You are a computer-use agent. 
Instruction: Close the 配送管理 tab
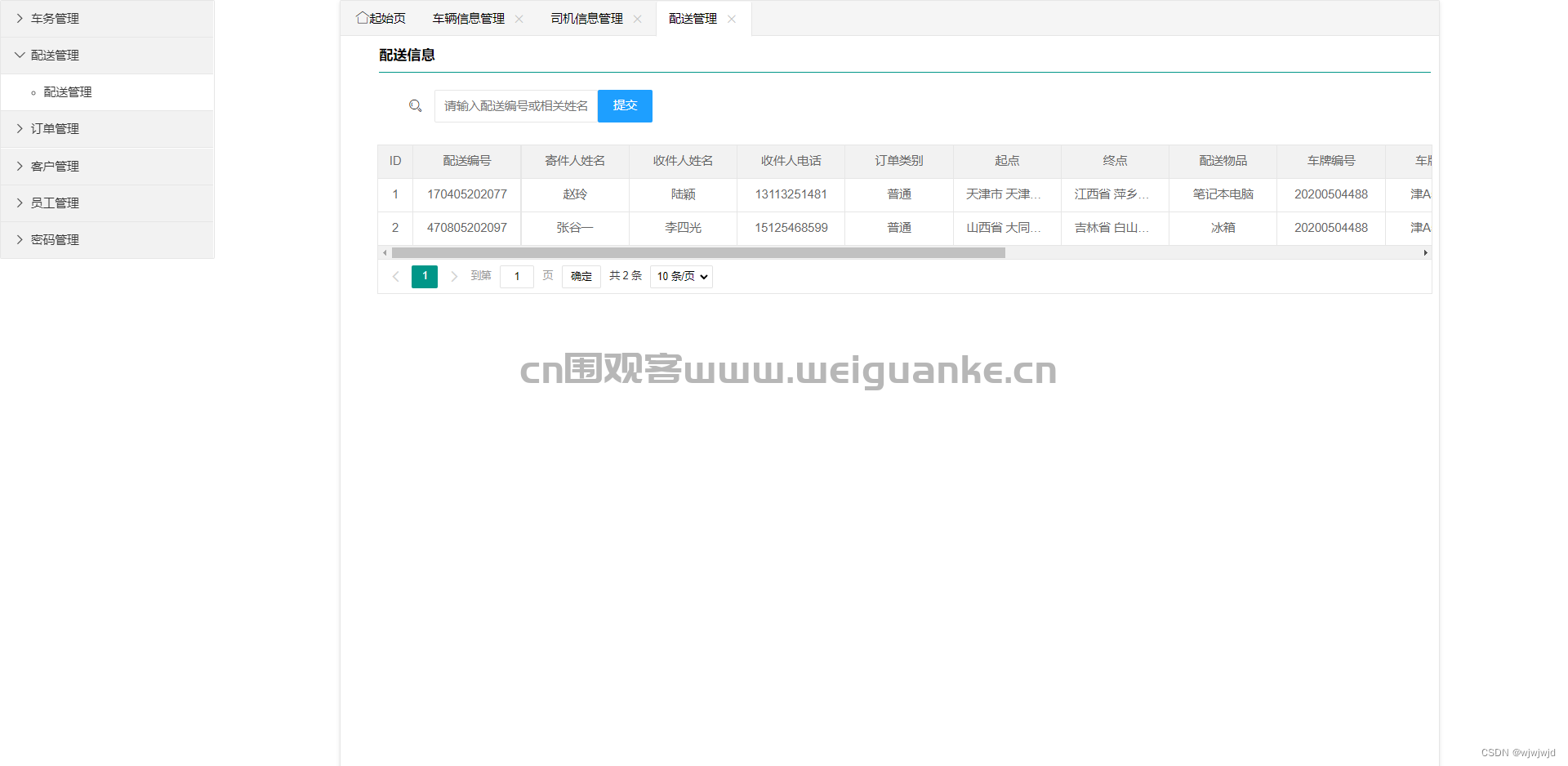coord(732,19)
